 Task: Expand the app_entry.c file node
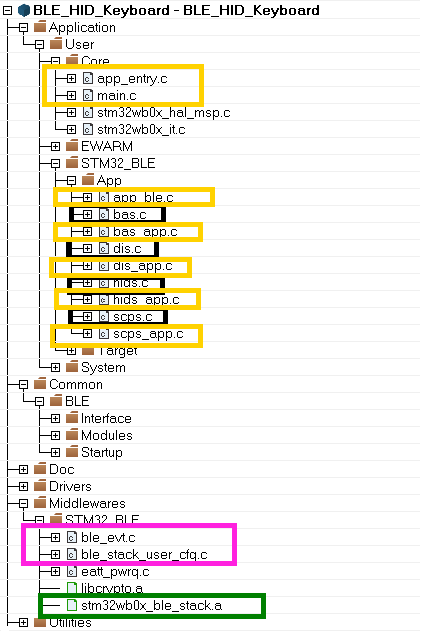tap(71, 78)
